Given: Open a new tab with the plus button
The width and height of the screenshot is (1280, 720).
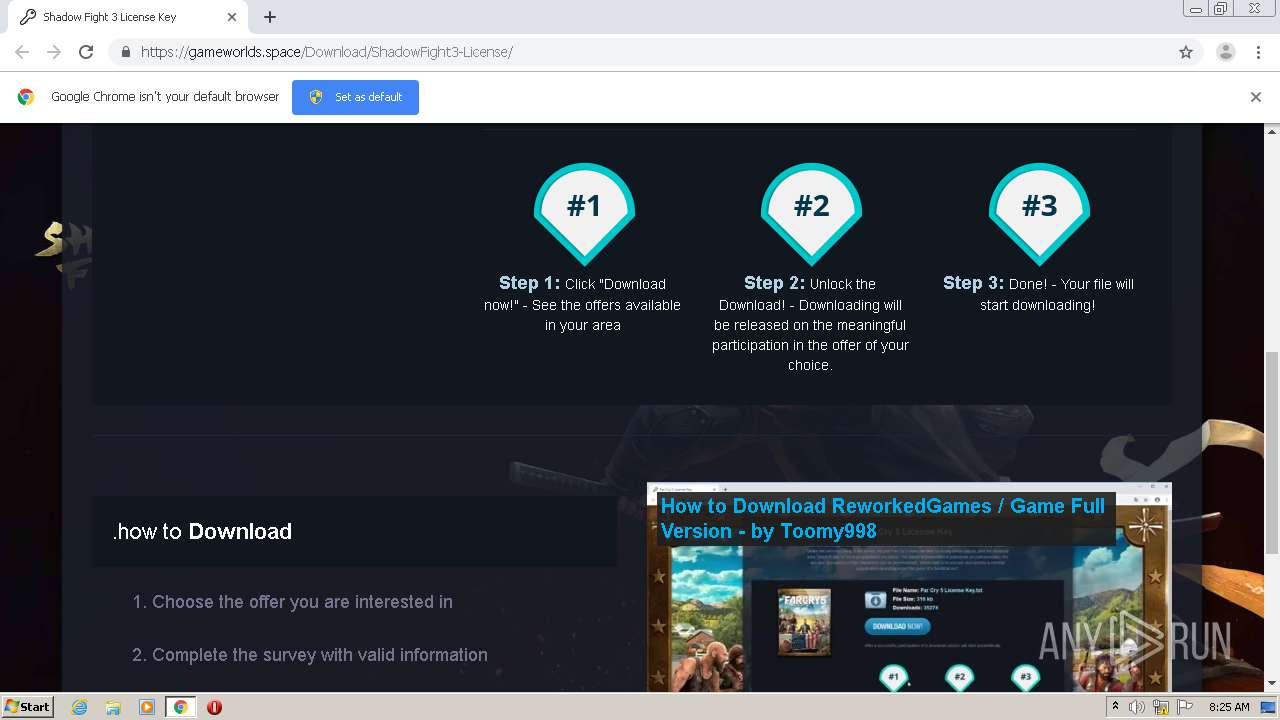Looking at the screenshot, I should click(270, 17).
